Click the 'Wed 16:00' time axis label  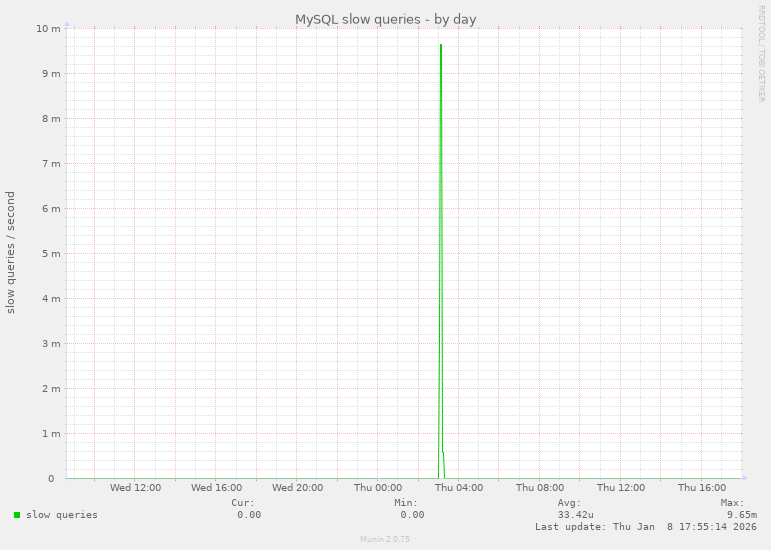pyautogui.click(x=216, y=488)
